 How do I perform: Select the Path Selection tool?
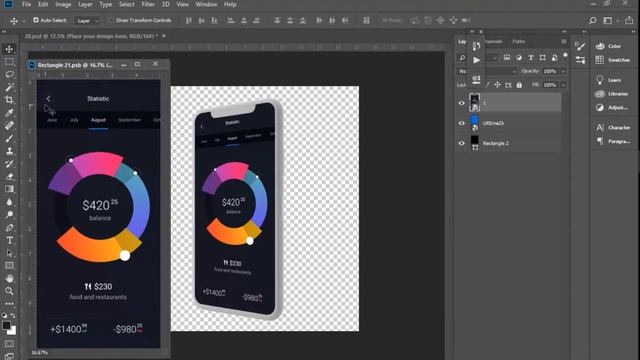pos(9,253)
